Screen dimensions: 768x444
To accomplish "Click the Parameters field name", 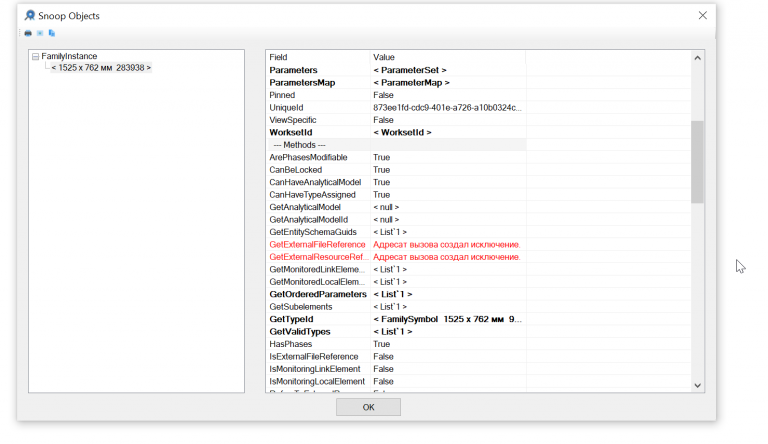I will (x=293, y=70).
